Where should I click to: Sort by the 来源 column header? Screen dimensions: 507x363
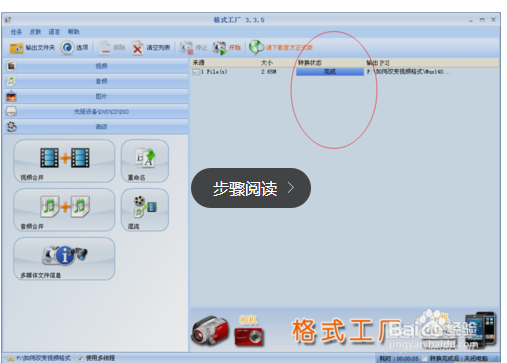(224, 63)
